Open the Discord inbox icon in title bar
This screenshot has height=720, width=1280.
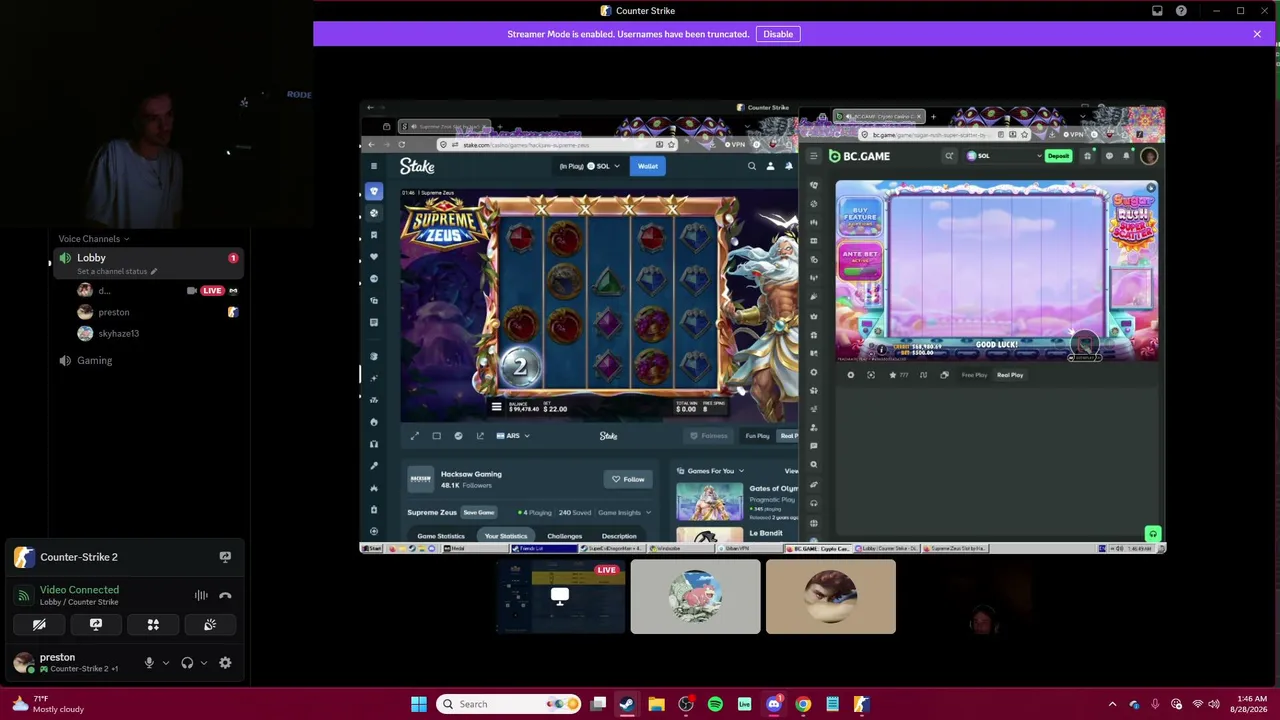pos(1157,11)
